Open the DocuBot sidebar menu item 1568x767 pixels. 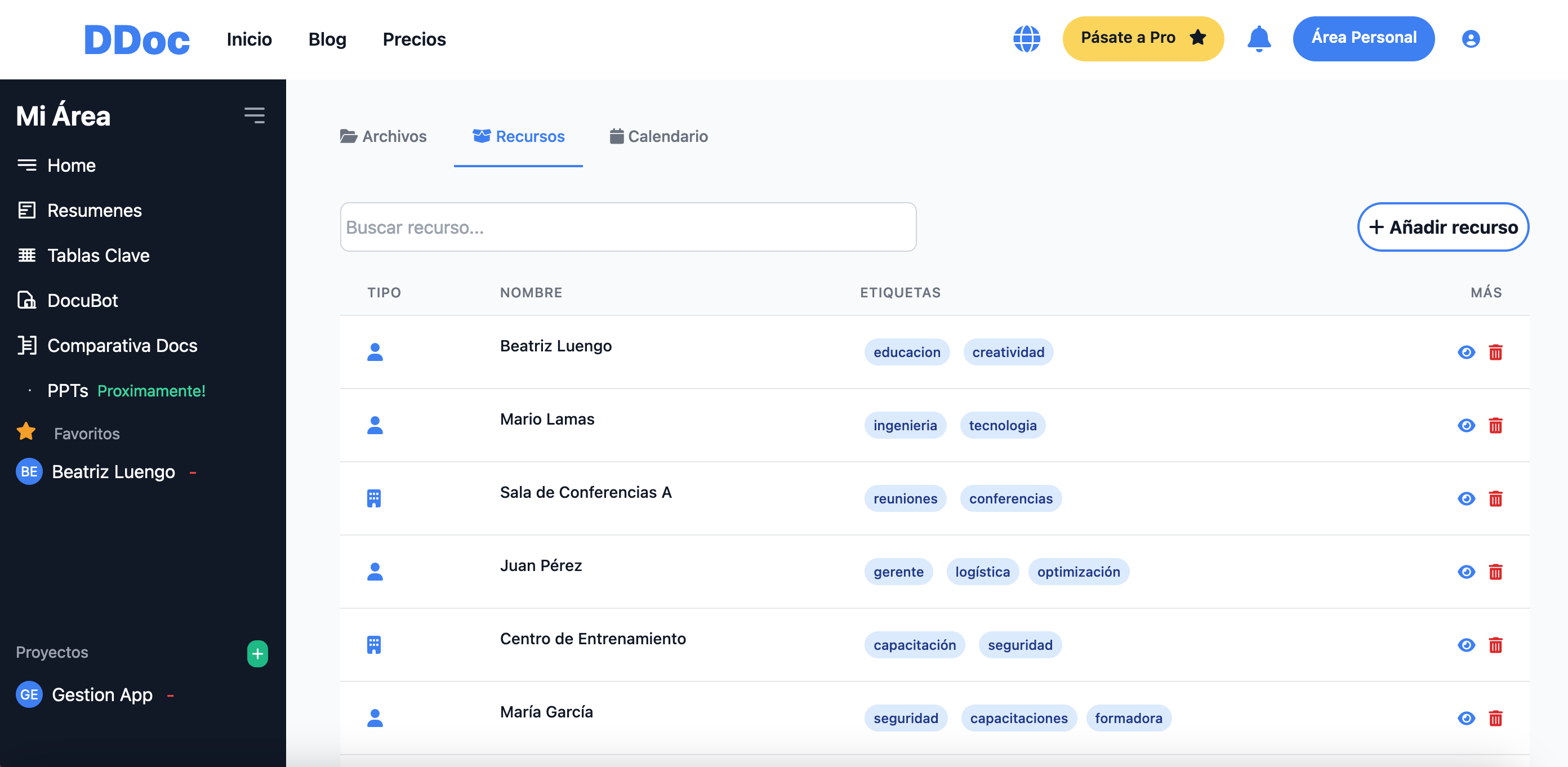click(83, 300)
